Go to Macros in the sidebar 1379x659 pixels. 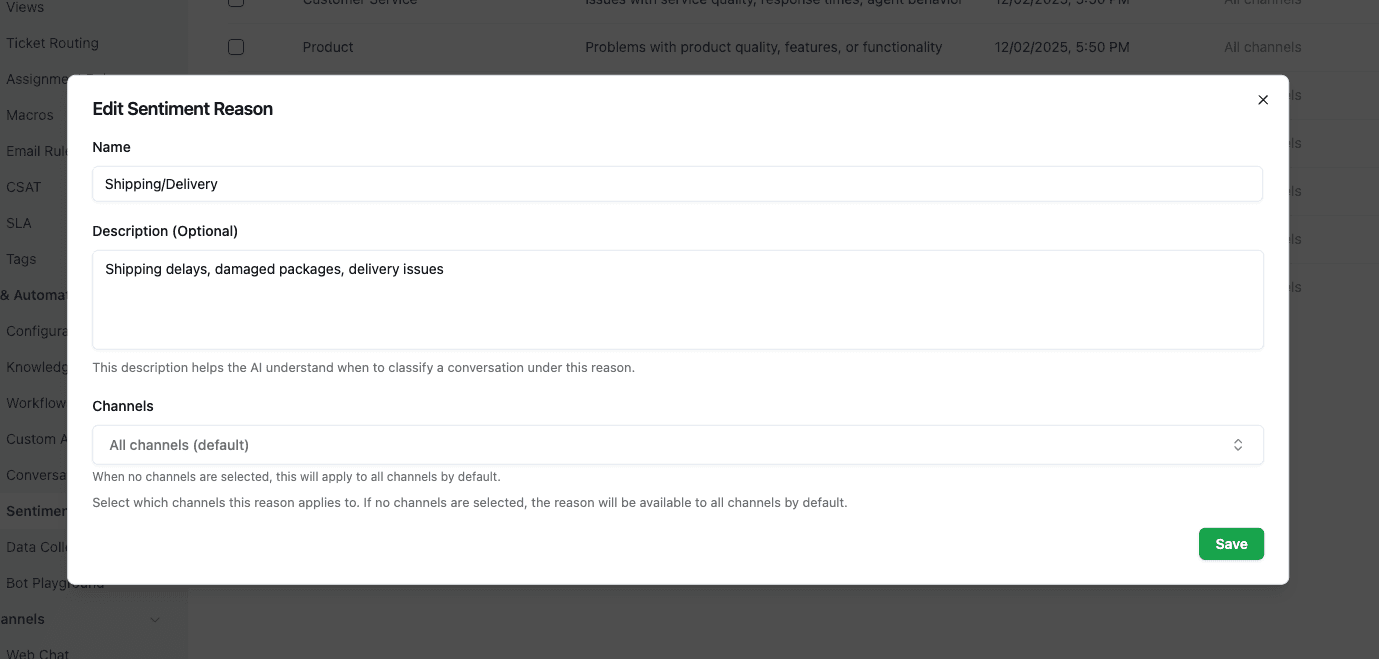(30, 115)
